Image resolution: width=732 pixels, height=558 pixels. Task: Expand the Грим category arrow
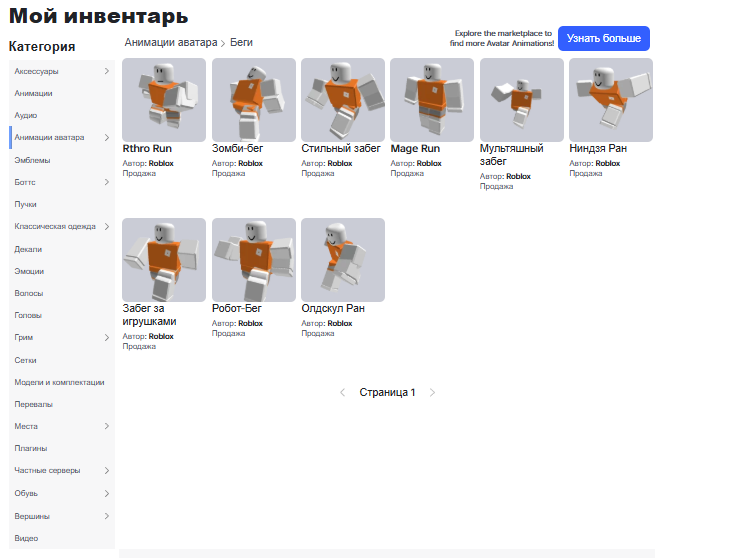106,338
